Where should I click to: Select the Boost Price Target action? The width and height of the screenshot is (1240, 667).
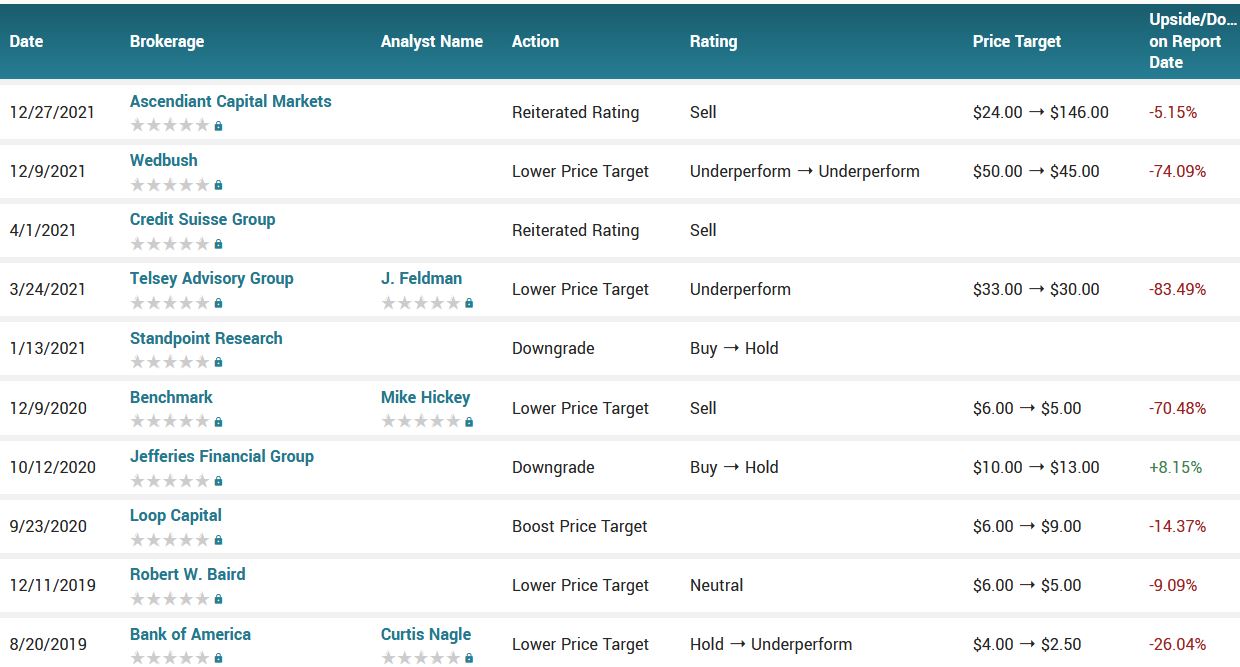[580, 526]
